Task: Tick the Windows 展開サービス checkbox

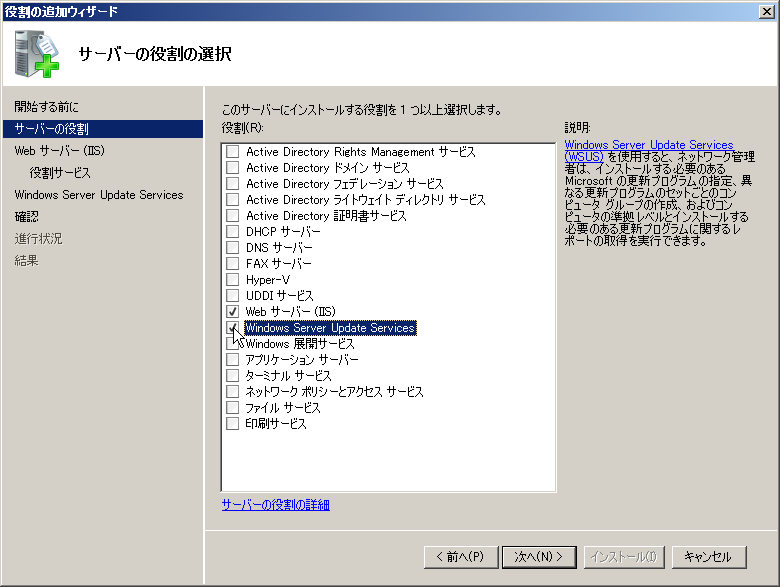Action: (232, 343)
